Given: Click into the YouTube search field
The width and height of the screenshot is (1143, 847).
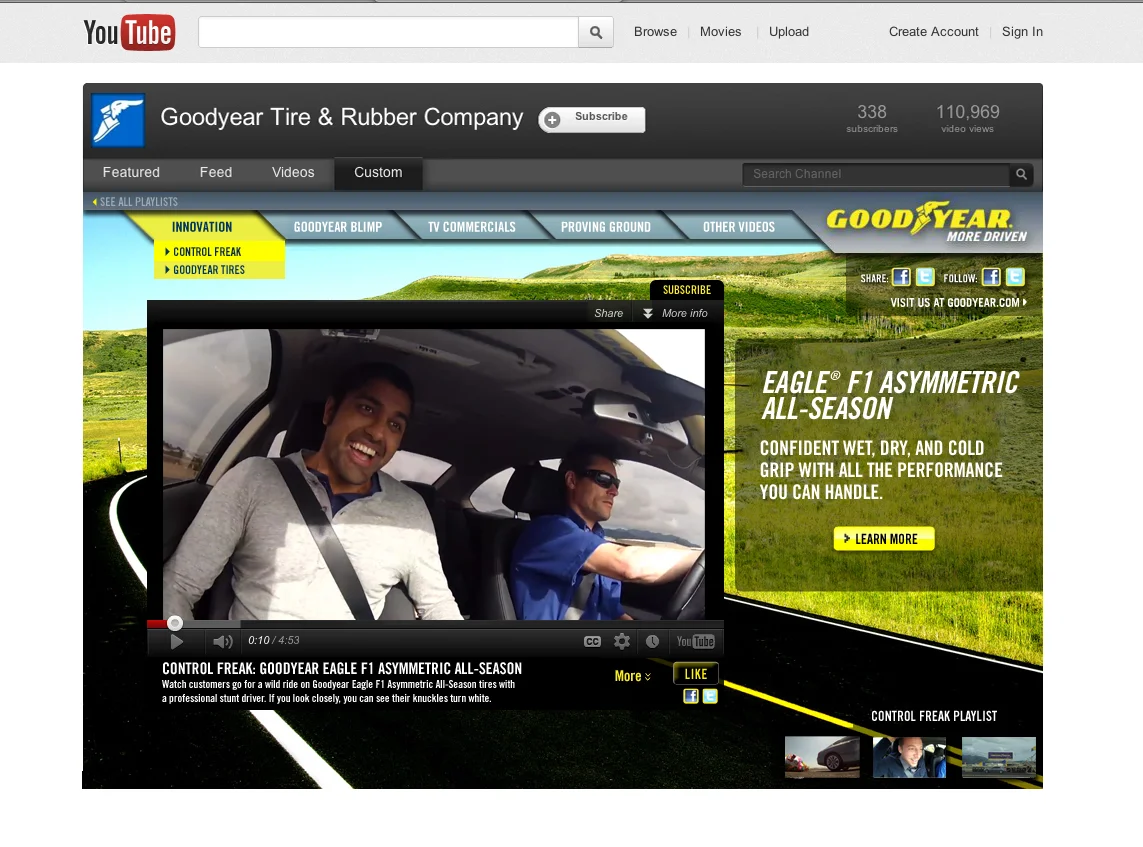Looking at the screenshot, I should pos(389,32).
